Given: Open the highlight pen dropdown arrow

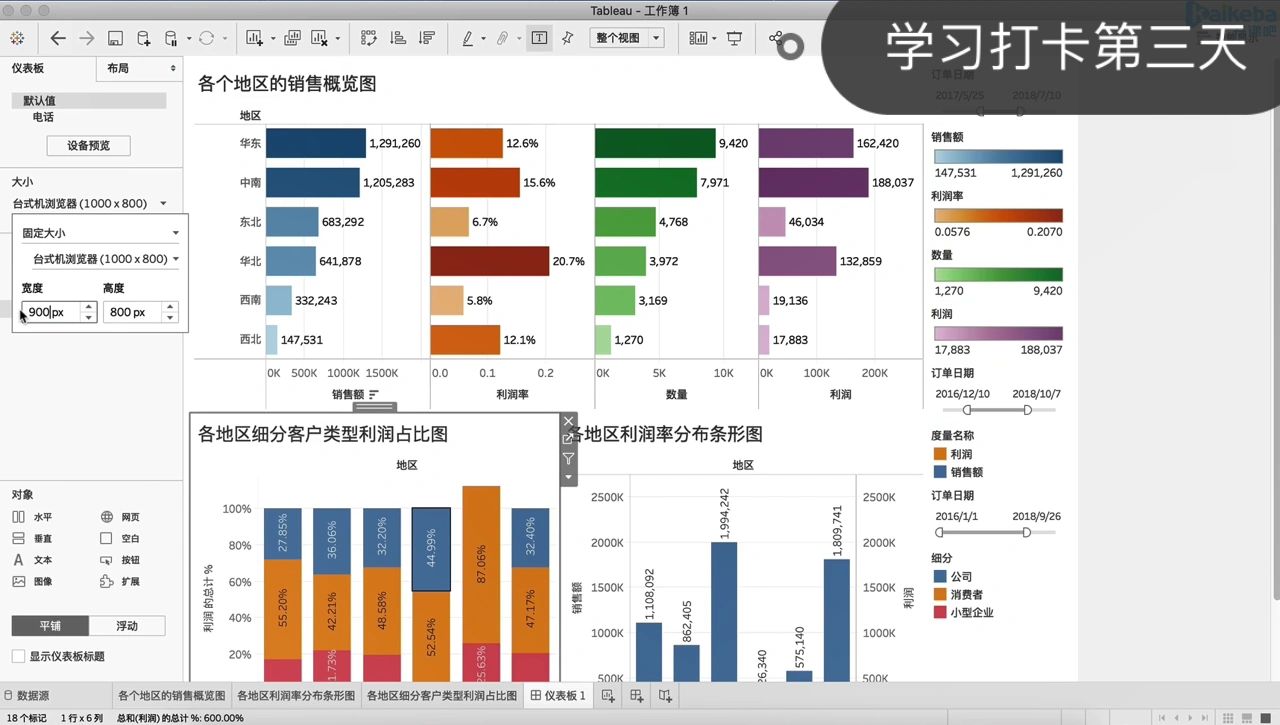Looking at the screenshot, I should (484, 39).
